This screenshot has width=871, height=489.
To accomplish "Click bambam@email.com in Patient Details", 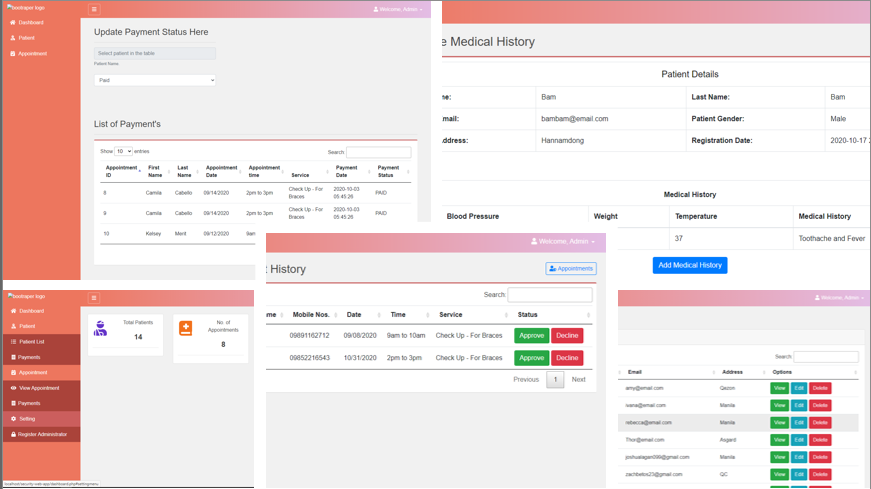I will pyautogui.click(x=574, y=119).
